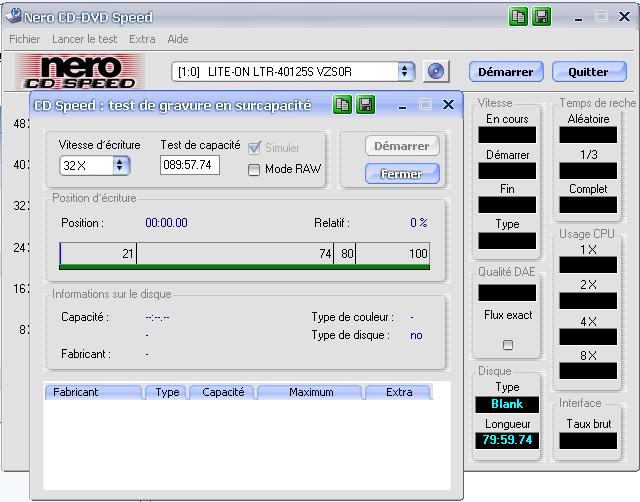
Task: Click the Relatif value 0 %
Action: tap(419, 223)
